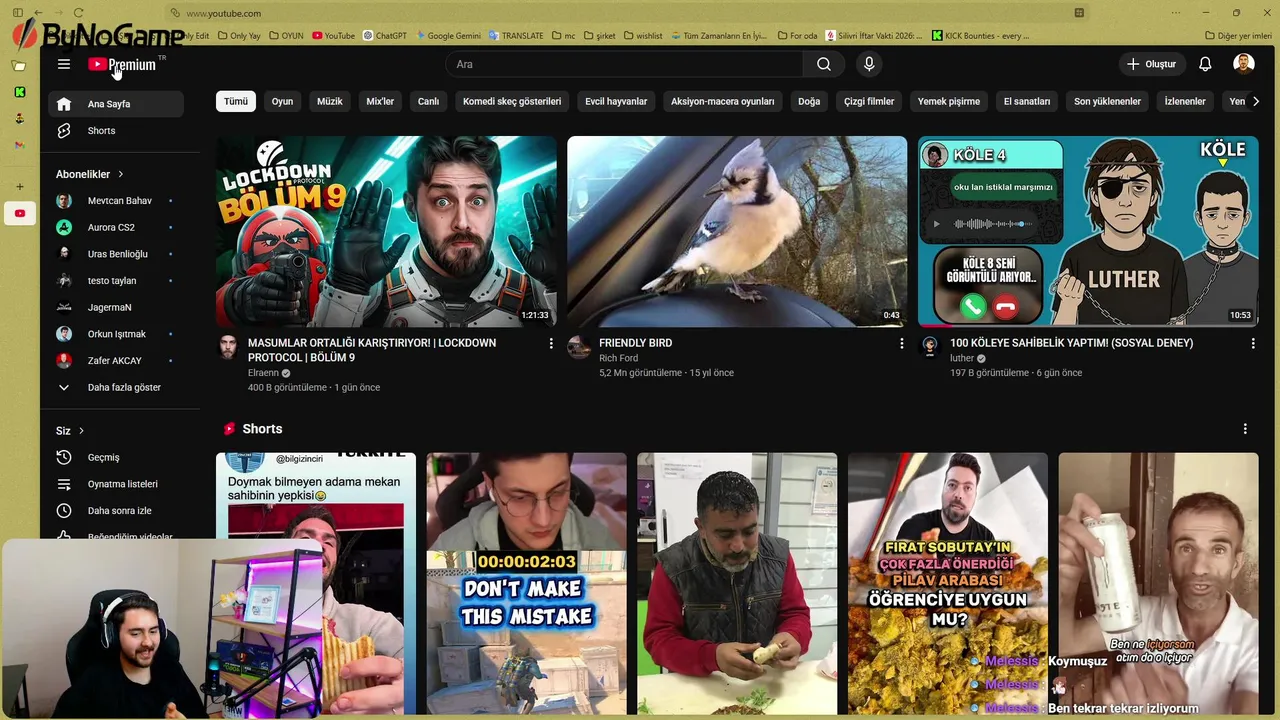Select the Son yüklenenler filter chip
Screen dimensions: 1280x720
pyautogui.click(x=1107, y=101)
